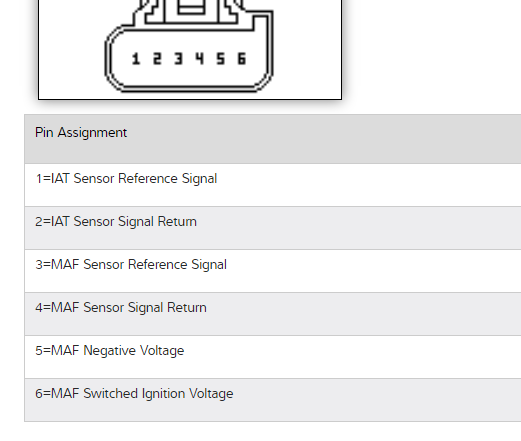Select pin 1 label in connector diagram
This screenshot has height=441, width=521.
[x=136, y=59]
